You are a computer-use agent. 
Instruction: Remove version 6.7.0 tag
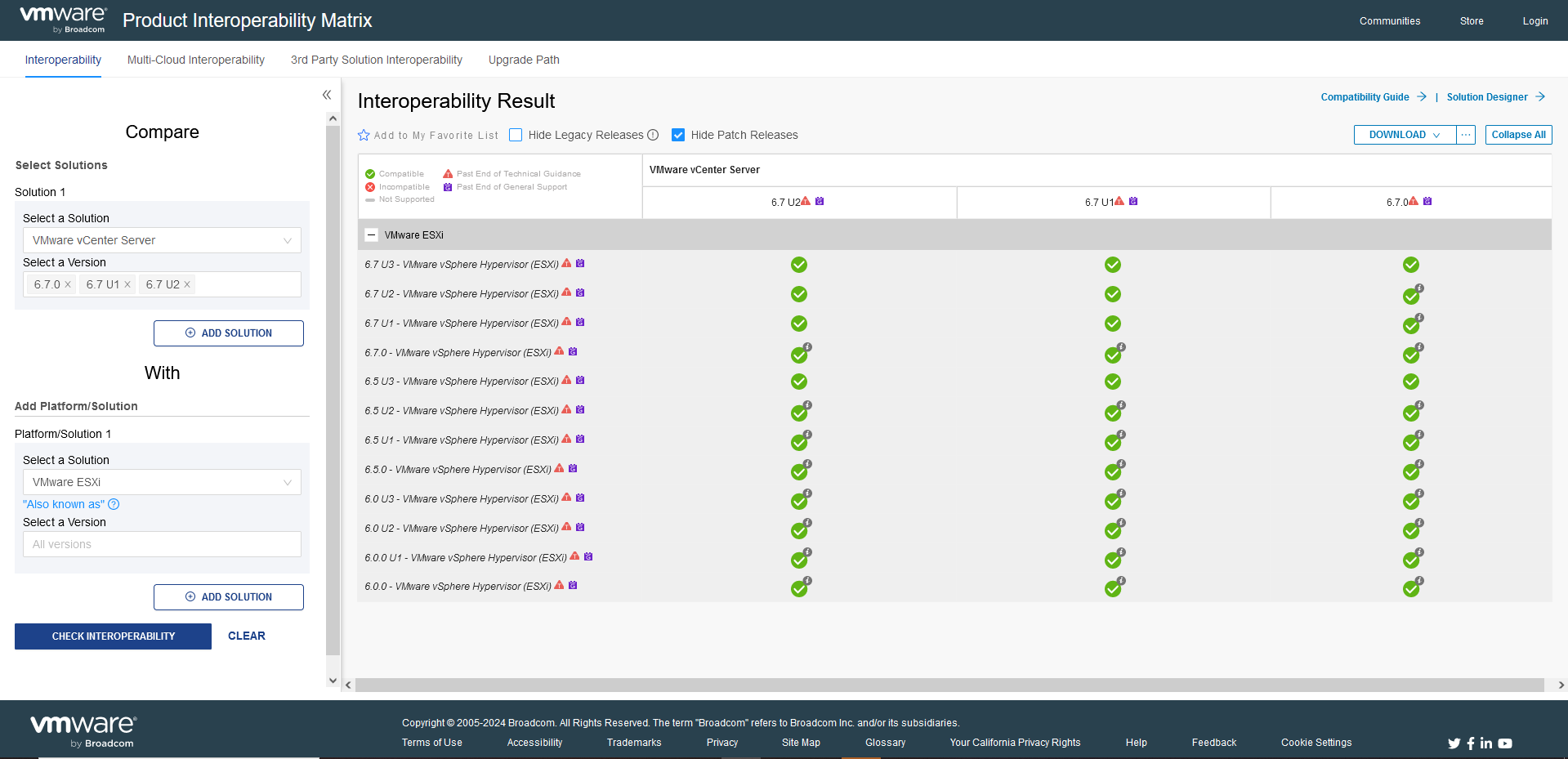click(x=68, y=284)
